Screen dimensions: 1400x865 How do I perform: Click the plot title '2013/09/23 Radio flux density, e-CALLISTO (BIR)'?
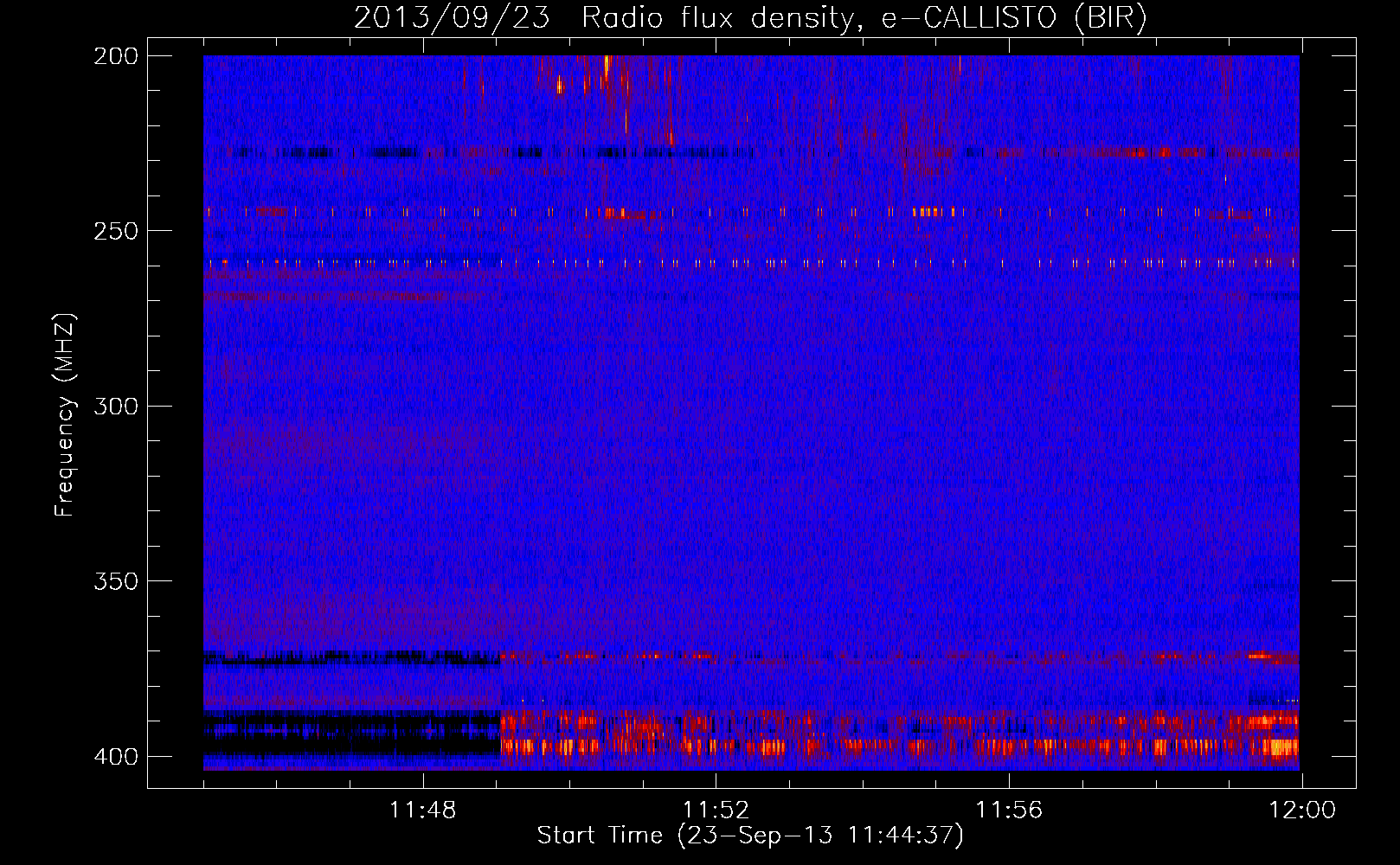click(750, 17)
